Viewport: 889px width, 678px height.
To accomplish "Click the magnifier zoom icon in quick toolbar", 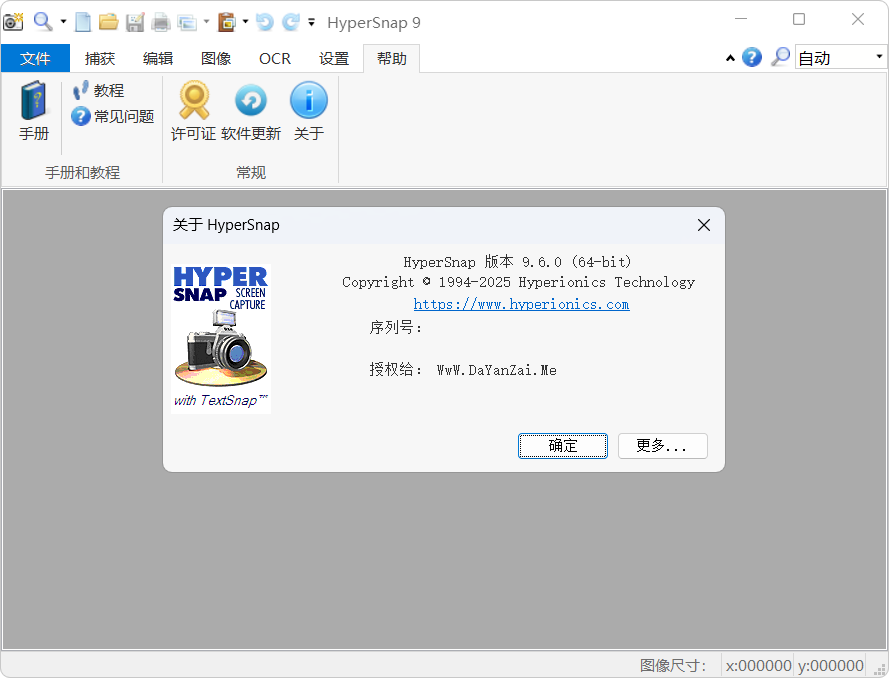I will [43, 22].
